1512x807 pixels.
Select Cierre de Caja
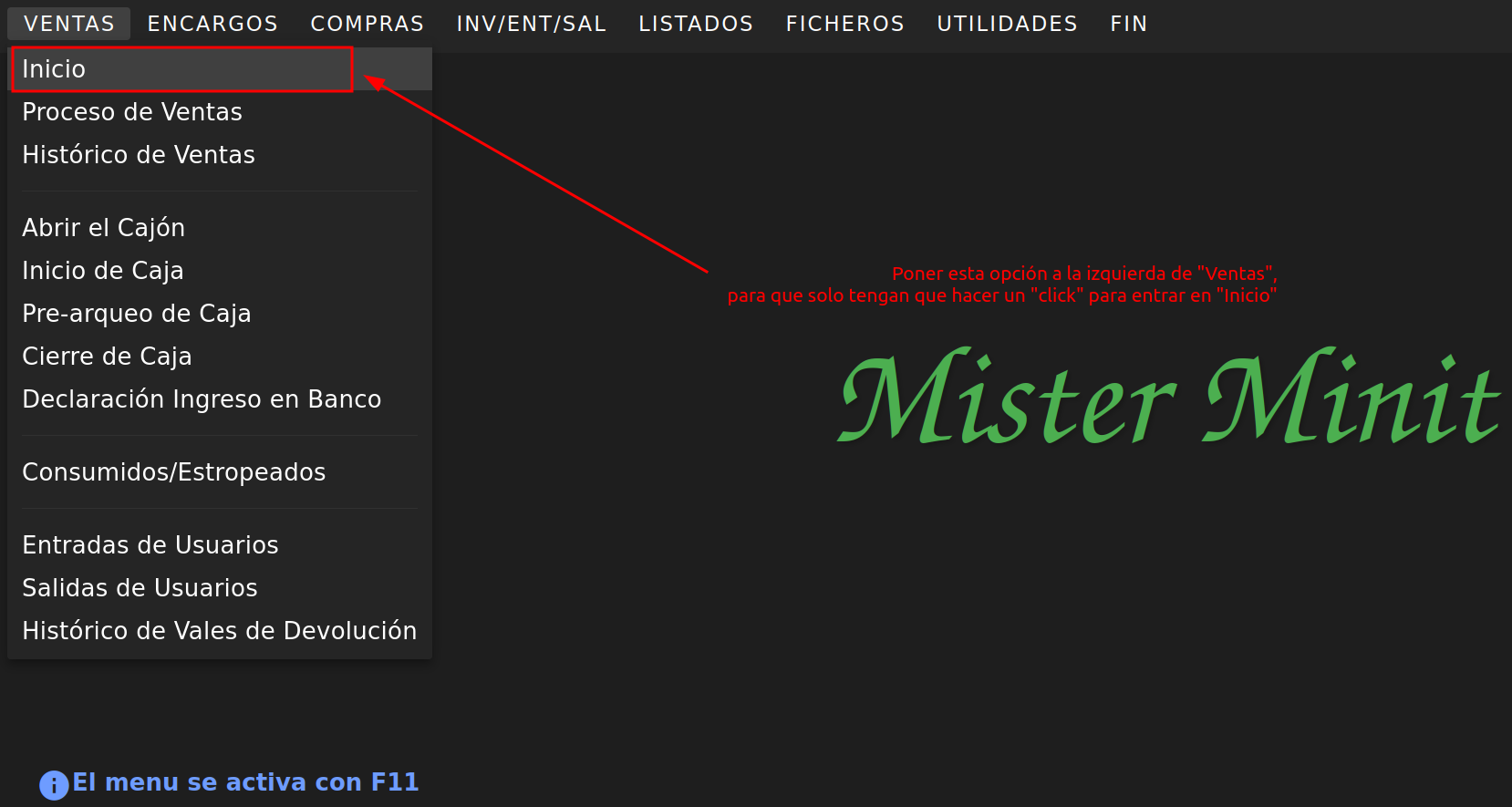click(220, 357)
